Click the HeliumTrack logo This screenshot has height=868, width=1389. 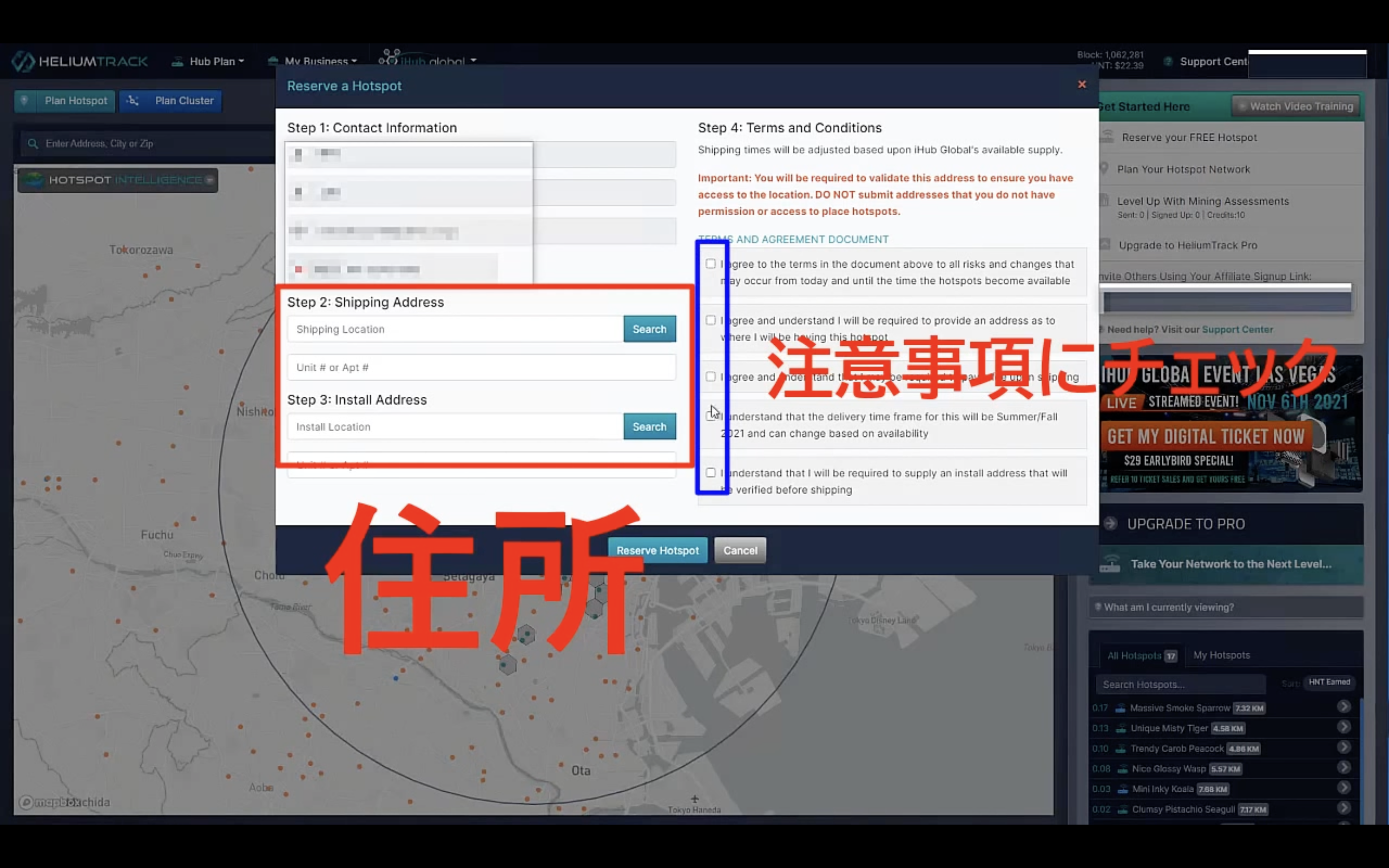pos(80,61)
